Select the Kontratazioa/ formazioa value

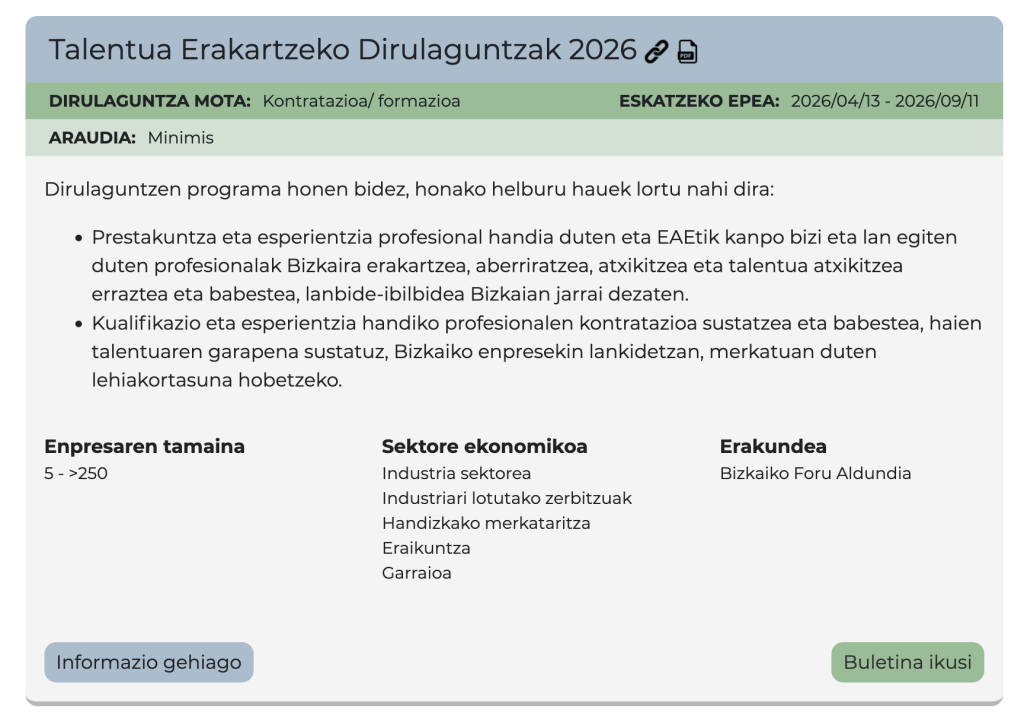(361, 101)
